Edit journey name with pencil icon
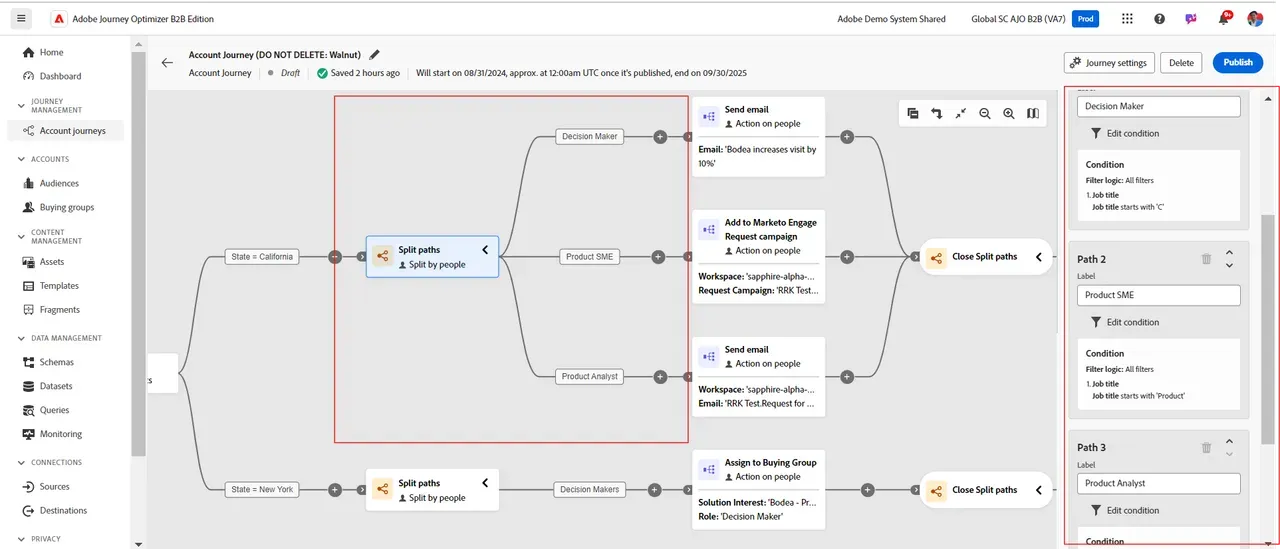 [x=375, y=54]
